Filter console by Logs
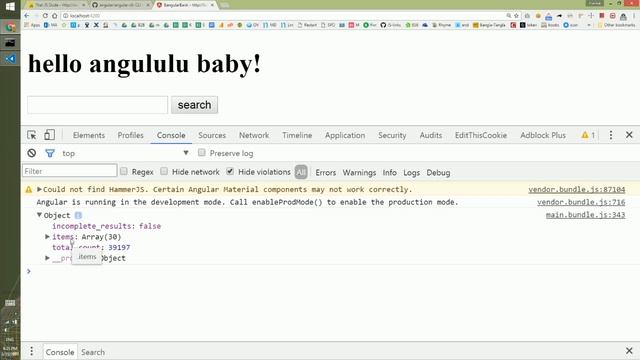 click(411, 172)
